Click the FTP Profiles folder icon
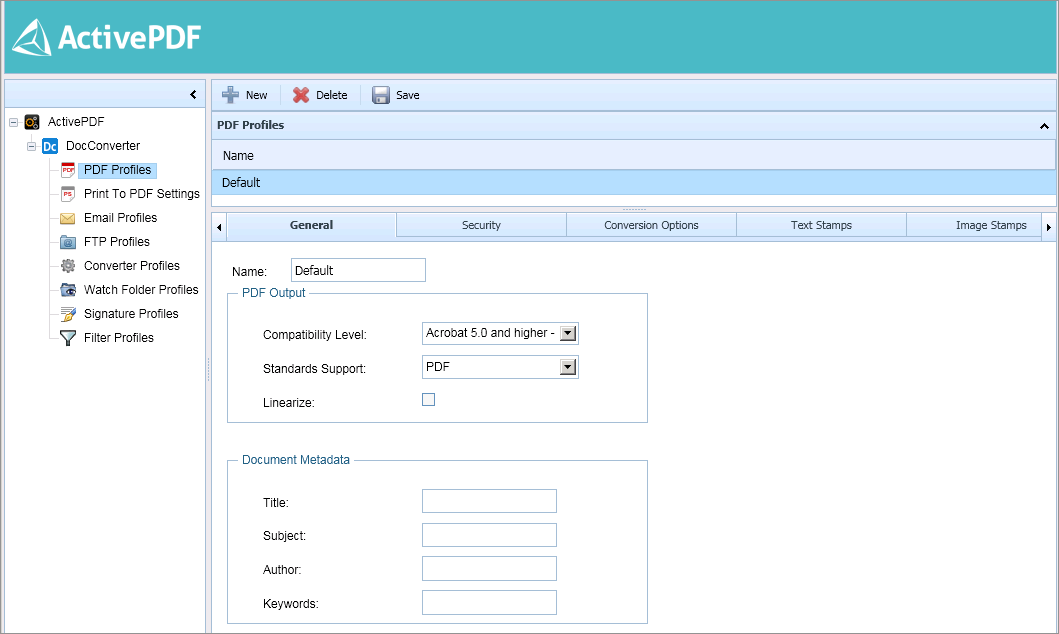 click(68, 242)
